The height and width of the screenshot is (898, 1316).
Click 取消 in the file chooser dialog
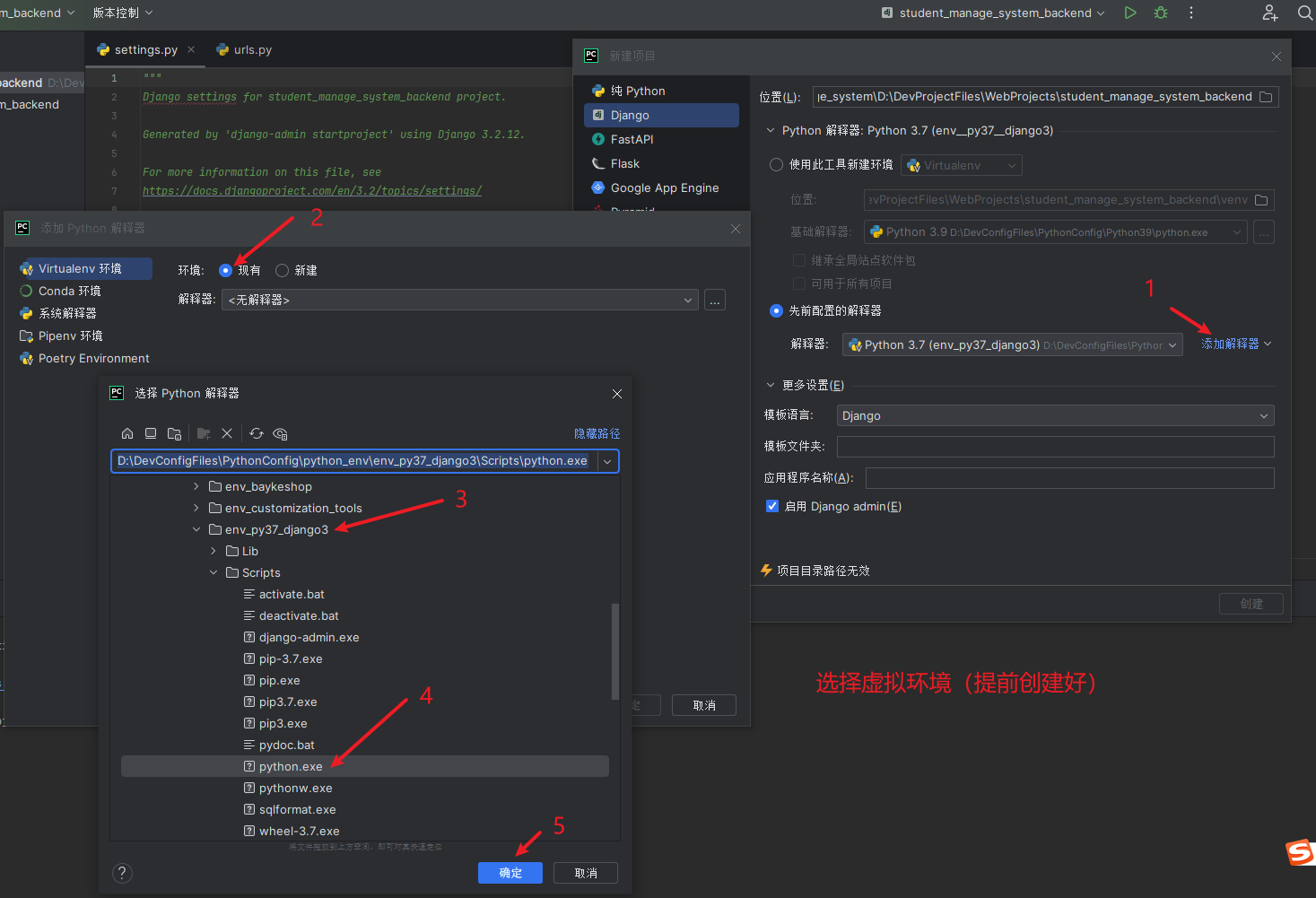586,873
